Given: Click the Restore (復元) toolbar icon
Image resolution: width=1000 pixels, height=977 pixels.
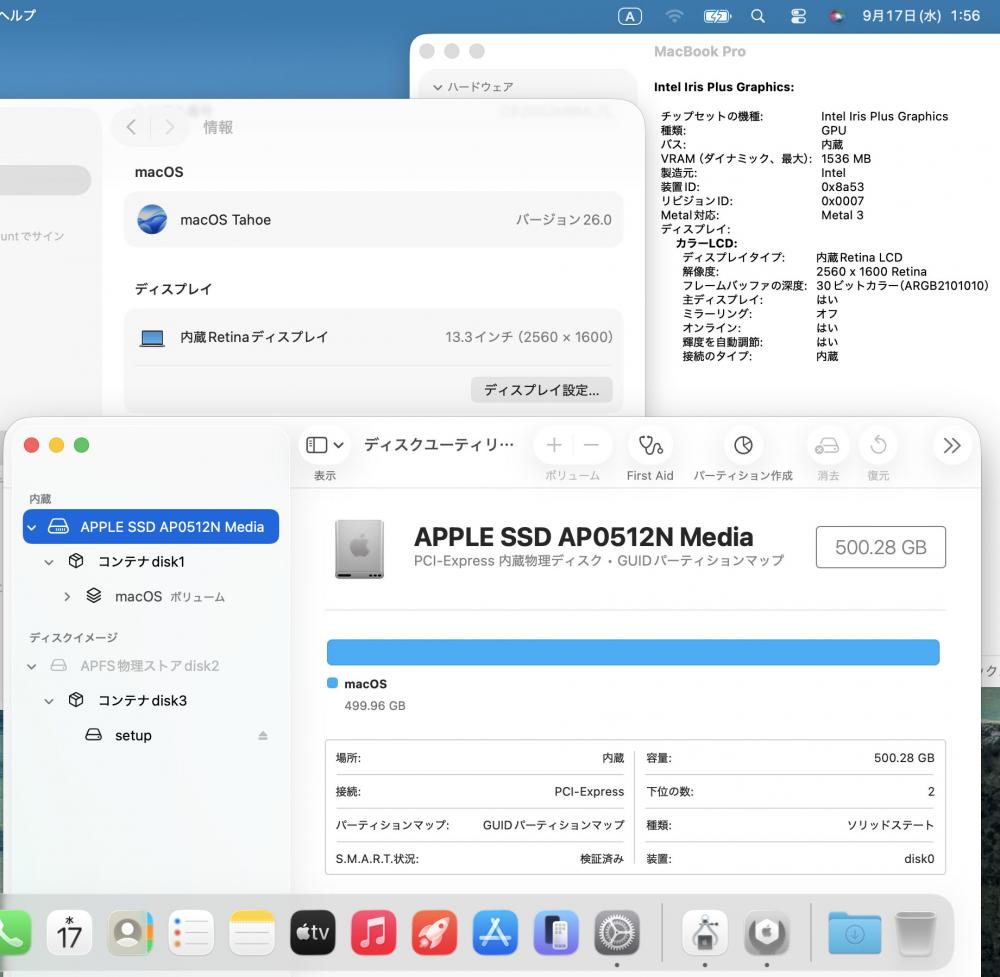Looking at the screenshot, I should (x=878, y=446).
